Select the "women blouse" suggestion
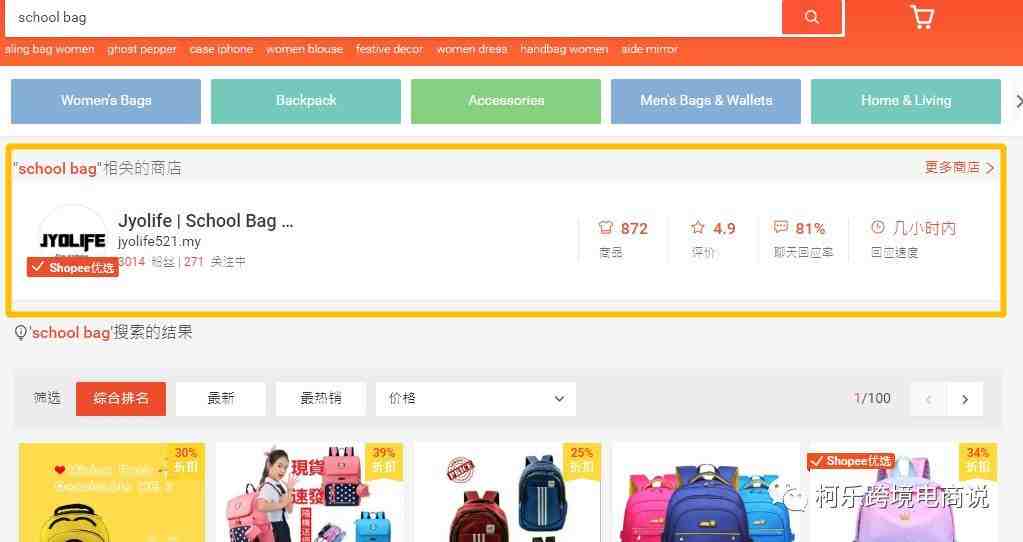The width and height of the screenshot is (1023, 542). point(304,49)
